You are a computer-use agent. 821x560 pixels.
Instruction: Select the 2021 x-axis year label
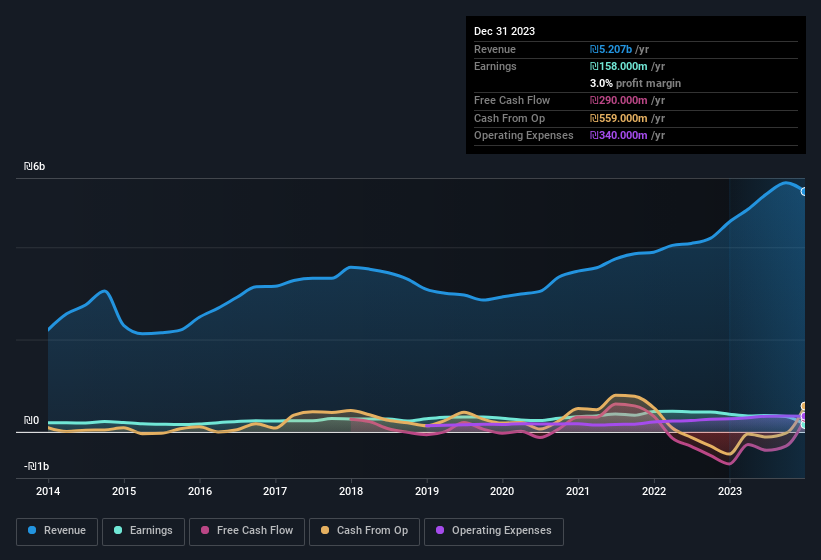pos(578,491)
